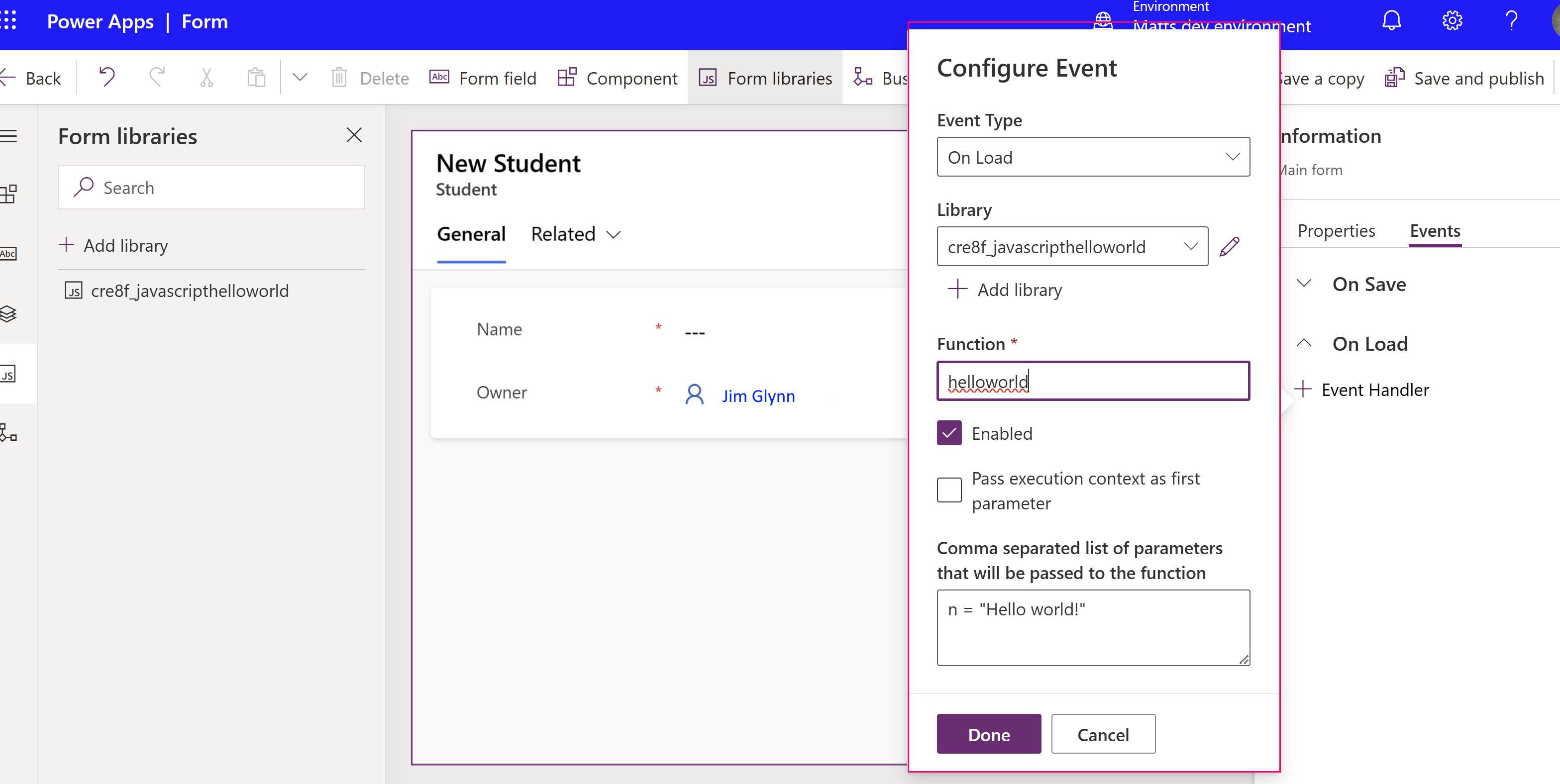Open notifications bell icon
This screenshot has width=1560, height=784.
pos(1391,20)
